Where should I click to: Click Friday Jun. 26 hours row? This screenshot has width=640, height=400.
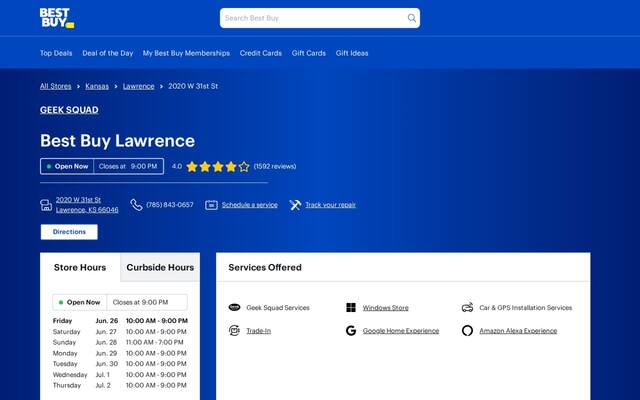point(120,321)
